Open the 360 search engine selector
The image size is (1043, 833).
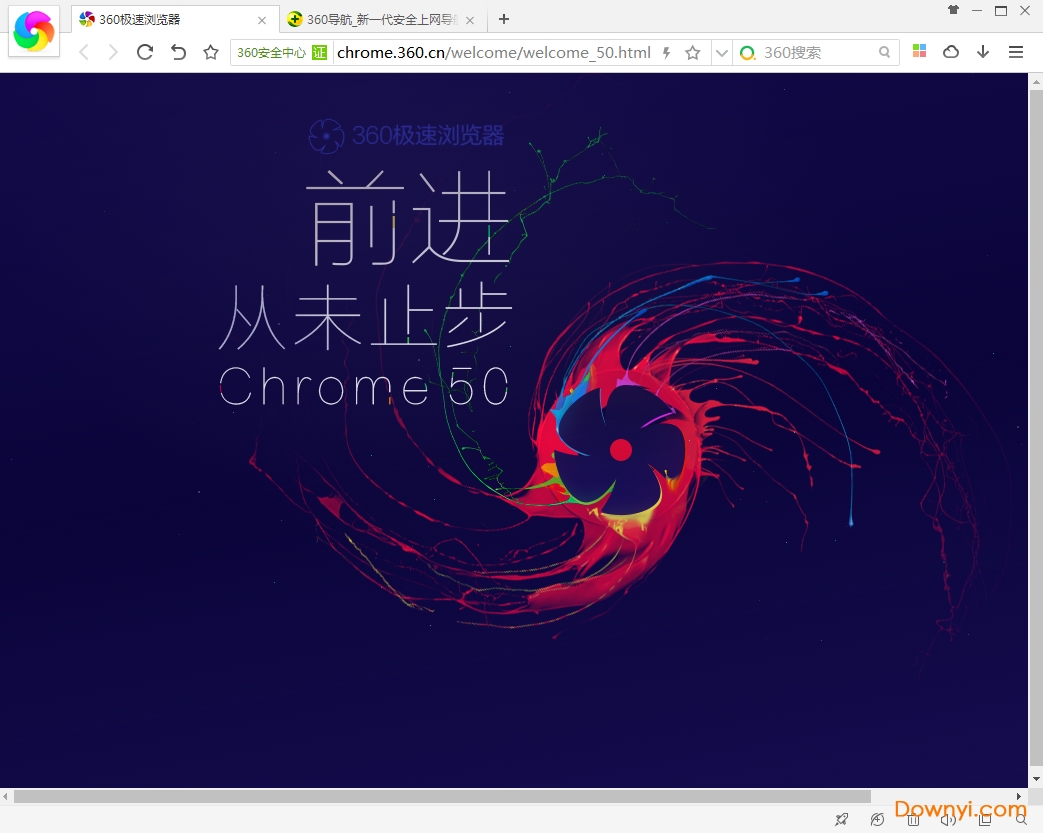749,51
